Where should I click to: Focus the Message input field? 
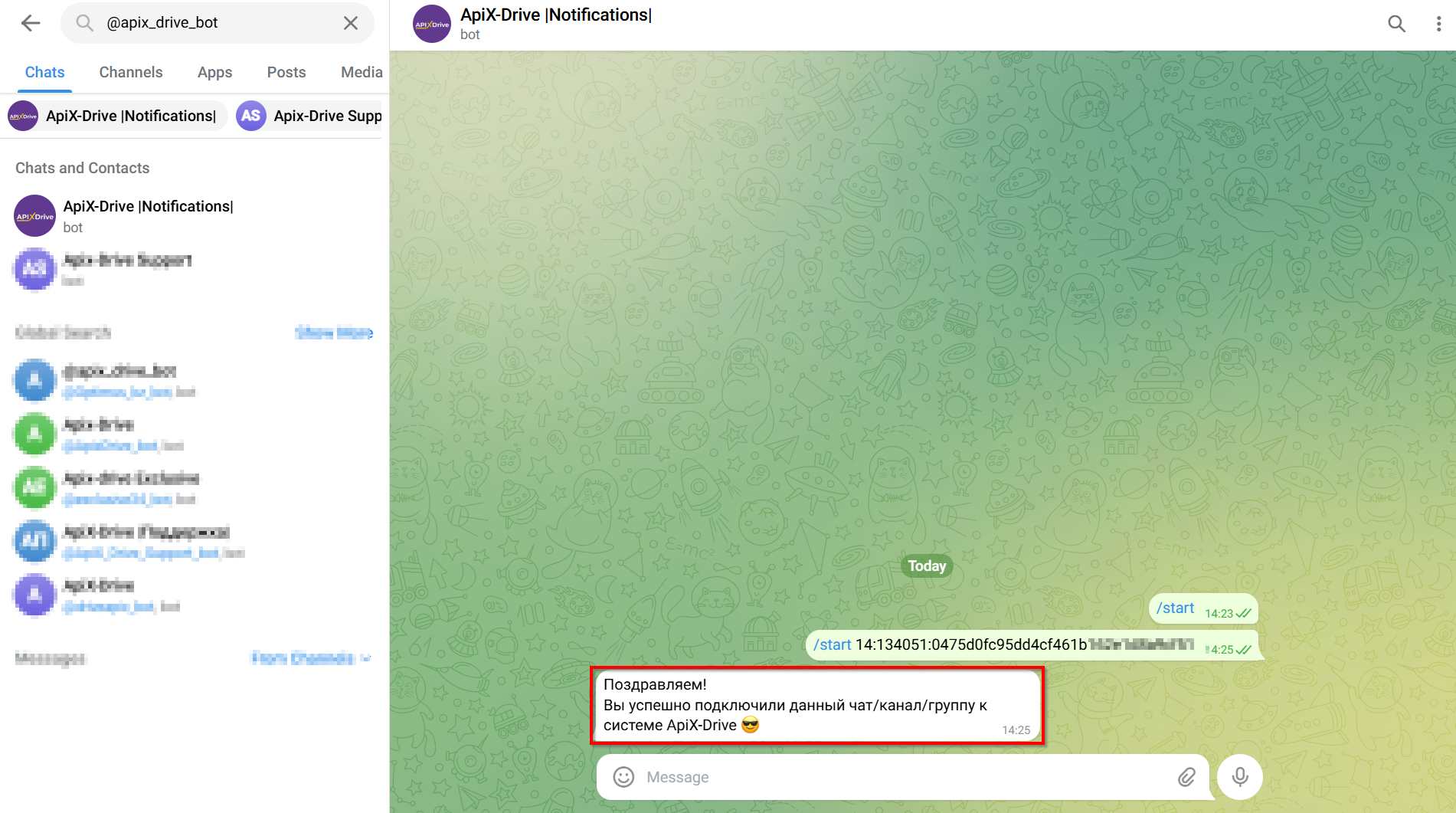point(904,777)
